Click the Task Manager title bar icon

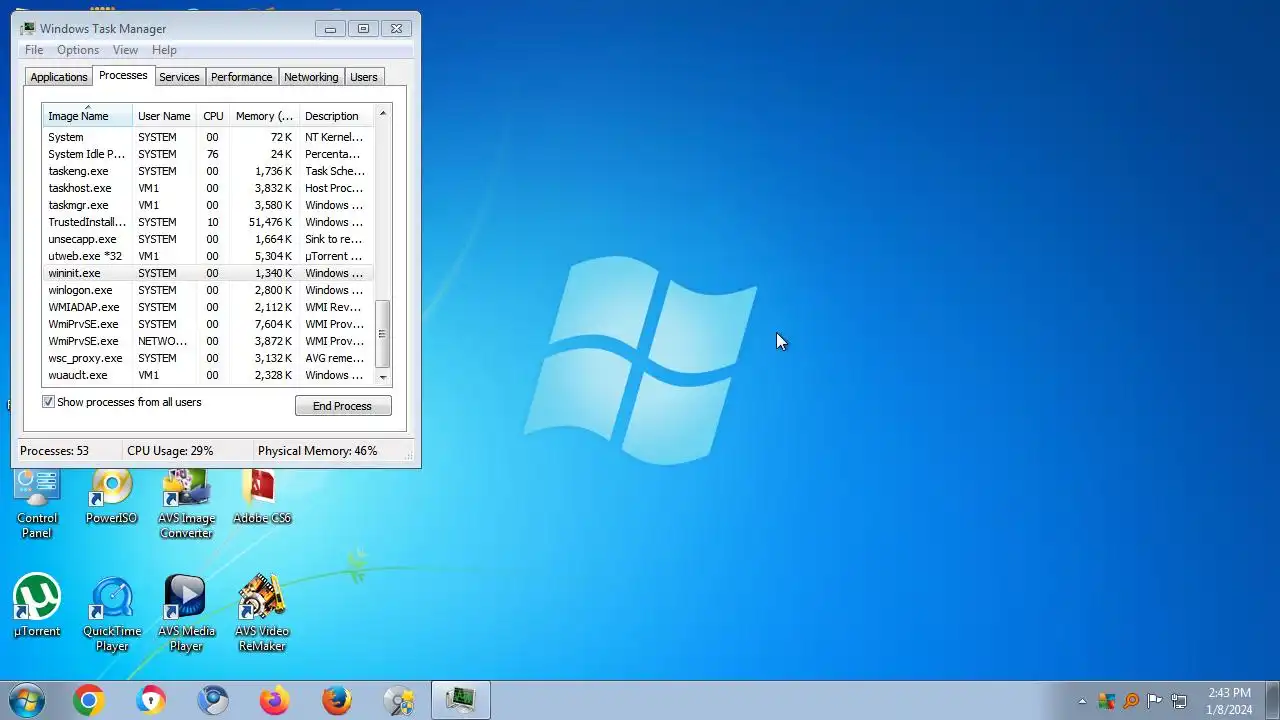click(x=28, y=28)
